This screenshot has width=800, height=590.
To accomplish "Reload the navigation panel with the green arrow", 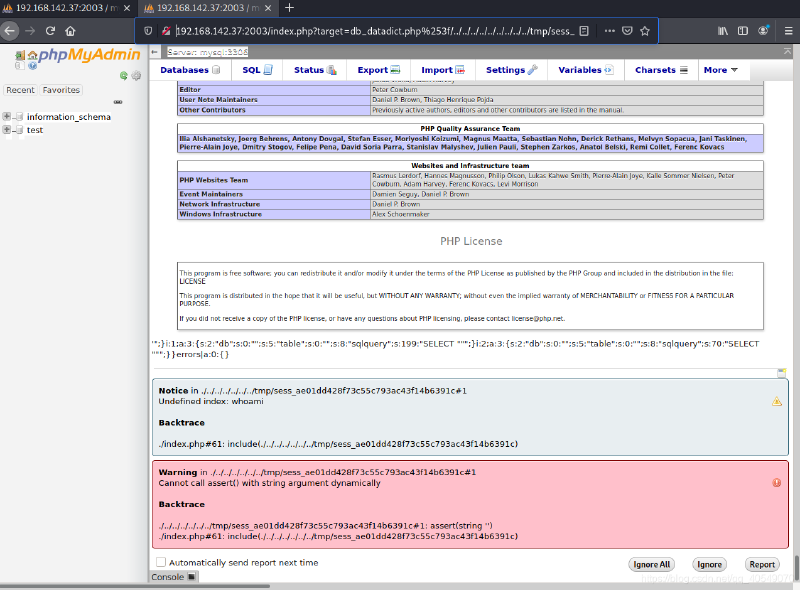I will (123, 76).
